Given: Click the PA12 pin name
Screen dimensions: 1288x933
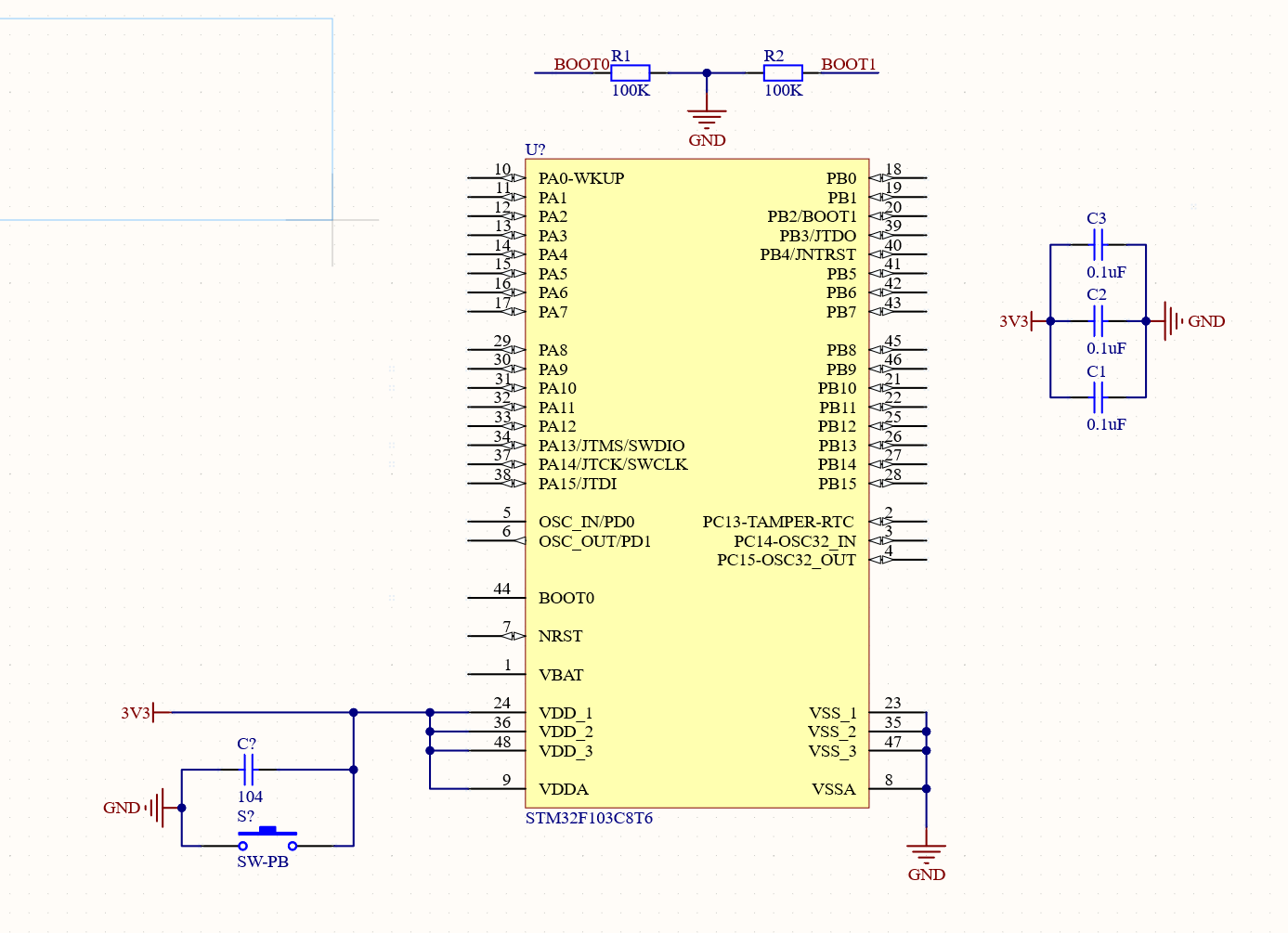Looking at the screenshot, I should (x=557, y=426).
